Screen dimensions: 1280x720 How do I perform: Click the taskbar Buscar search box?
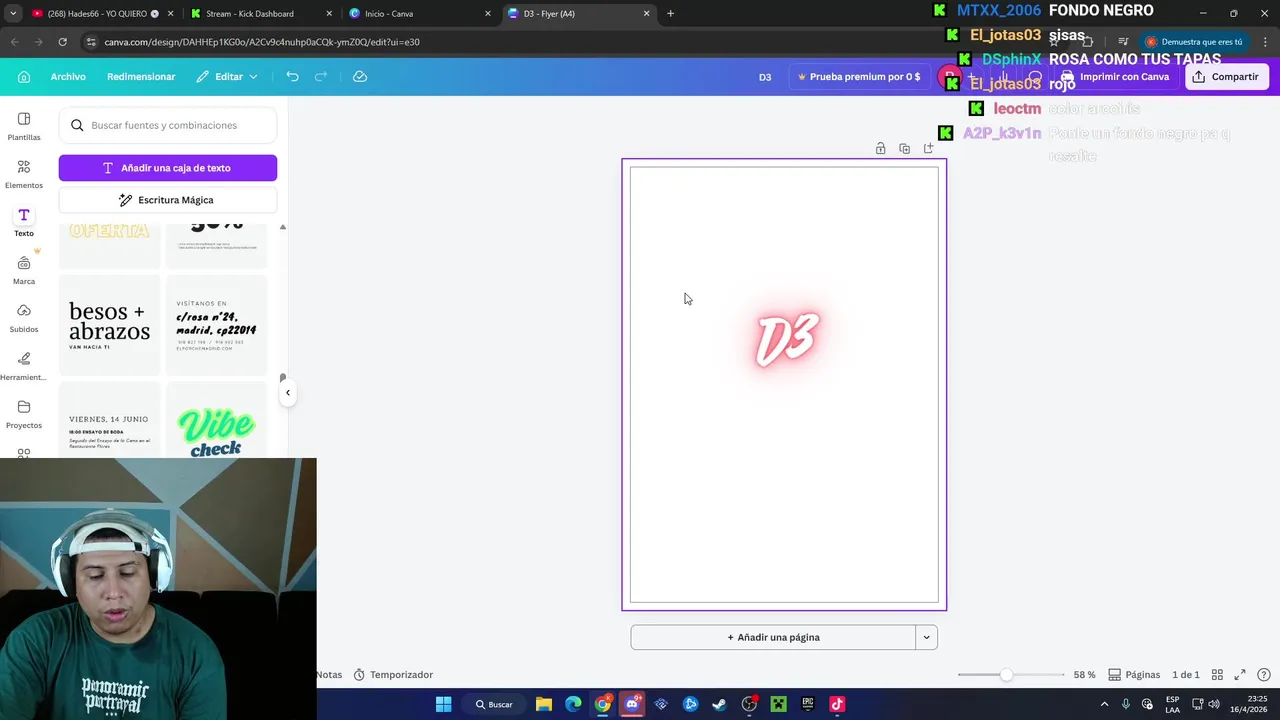494,704
